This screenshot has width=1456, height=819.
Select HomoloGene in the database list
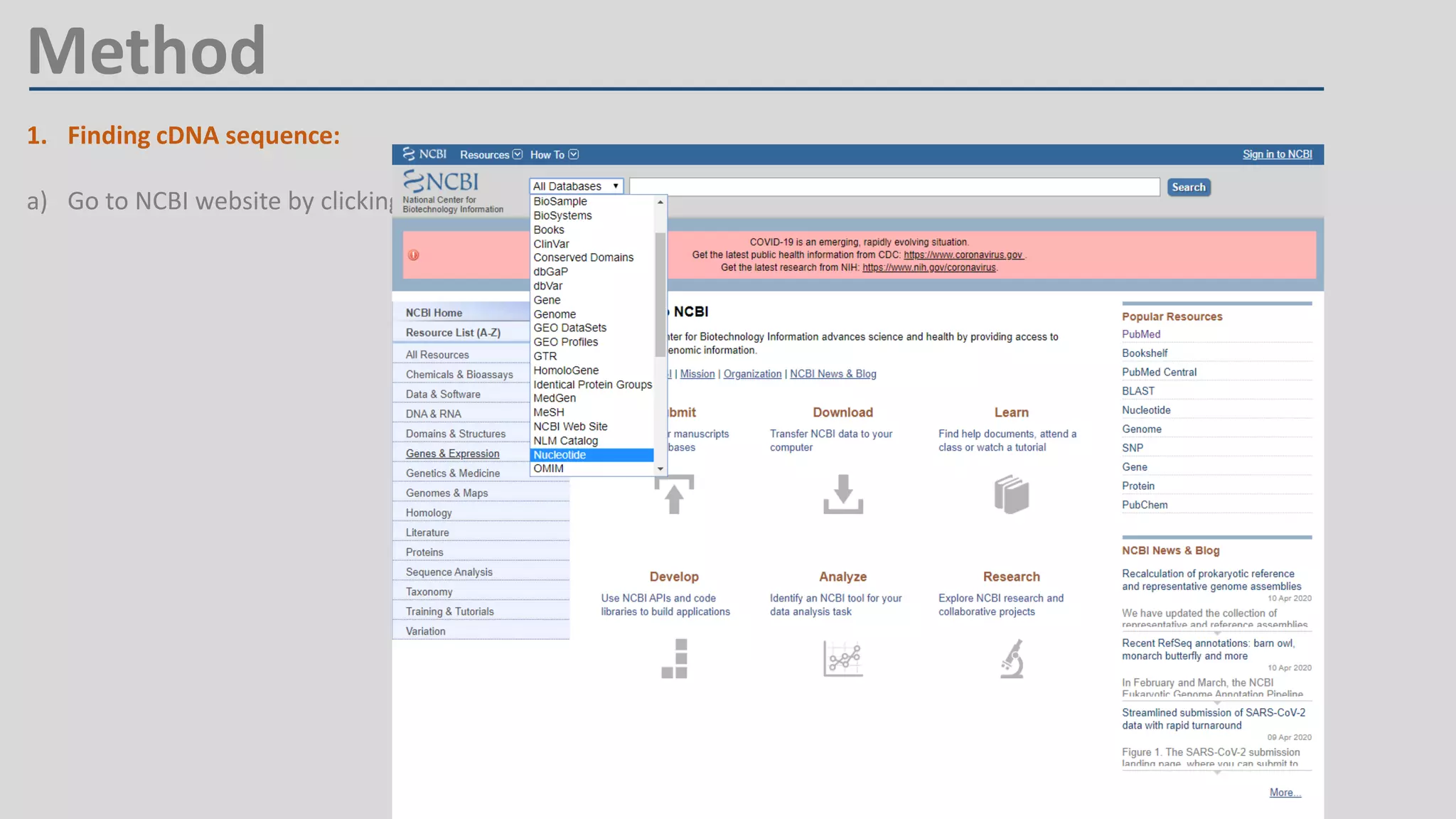591,370
